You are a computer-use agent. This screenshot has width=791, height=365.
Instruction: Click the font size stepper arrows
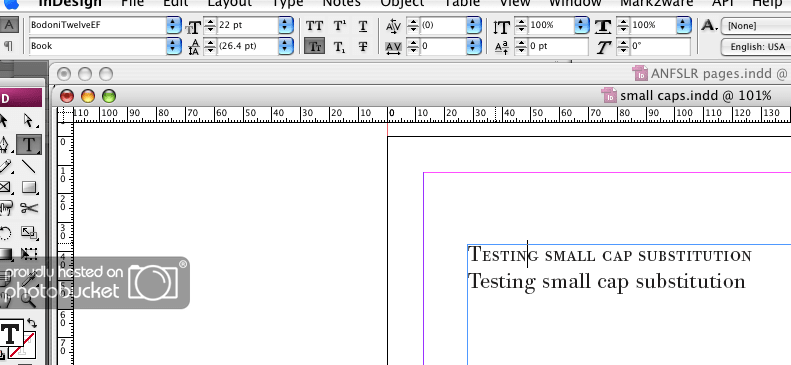(x=210, y=25)
